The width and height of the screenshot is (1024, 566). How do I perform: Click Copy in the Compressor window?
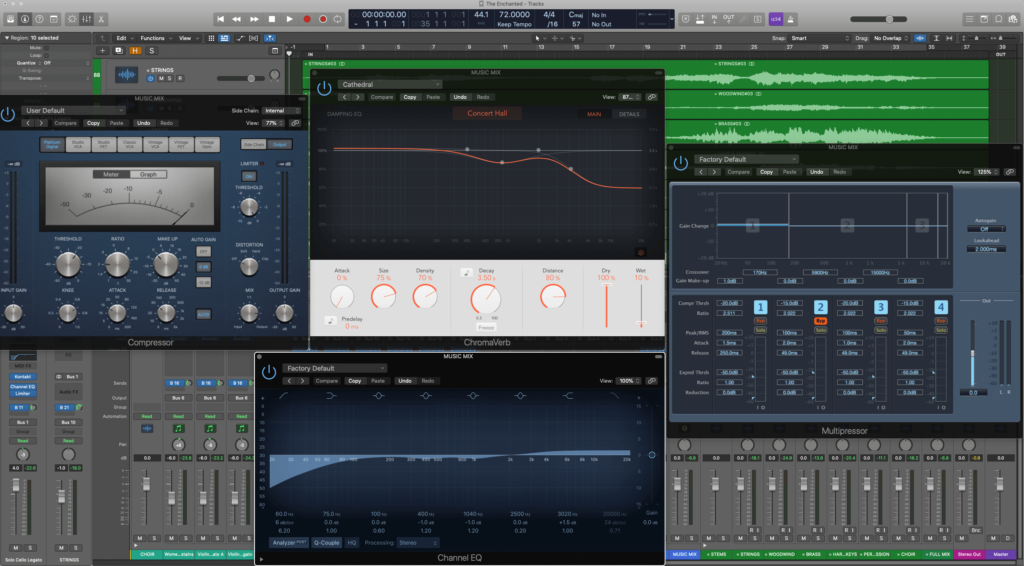coord(93,123)
